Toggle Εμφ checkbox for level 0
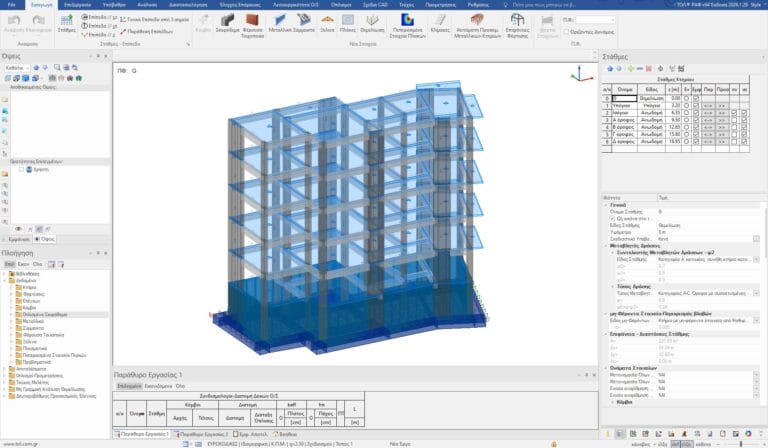 [x=696, y=98]
